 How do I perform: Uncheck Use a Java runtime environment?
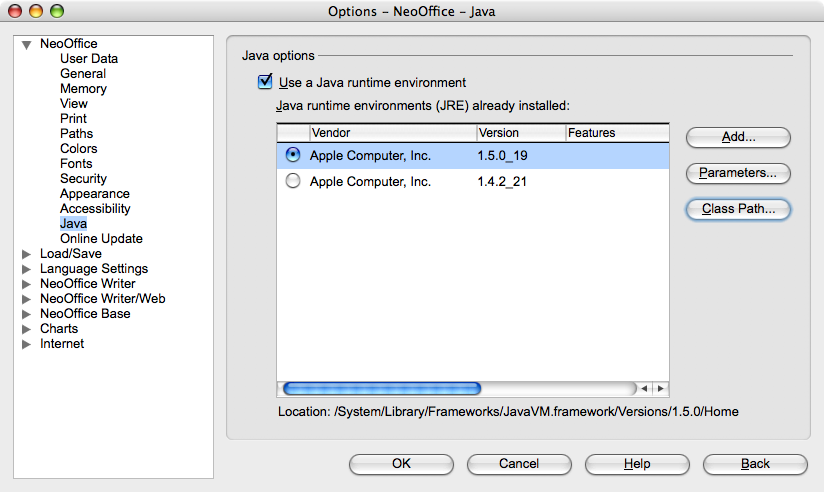click(x=265, y=82)
